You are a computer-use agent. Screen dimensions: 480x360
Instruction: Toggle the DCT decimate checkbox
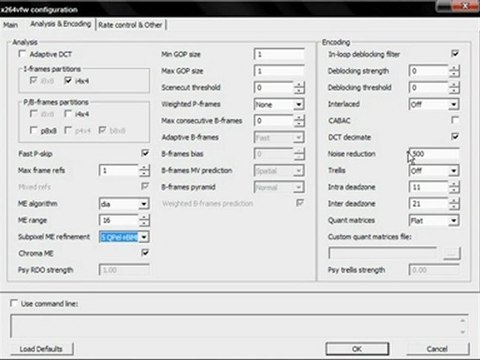tap(455, 136)
